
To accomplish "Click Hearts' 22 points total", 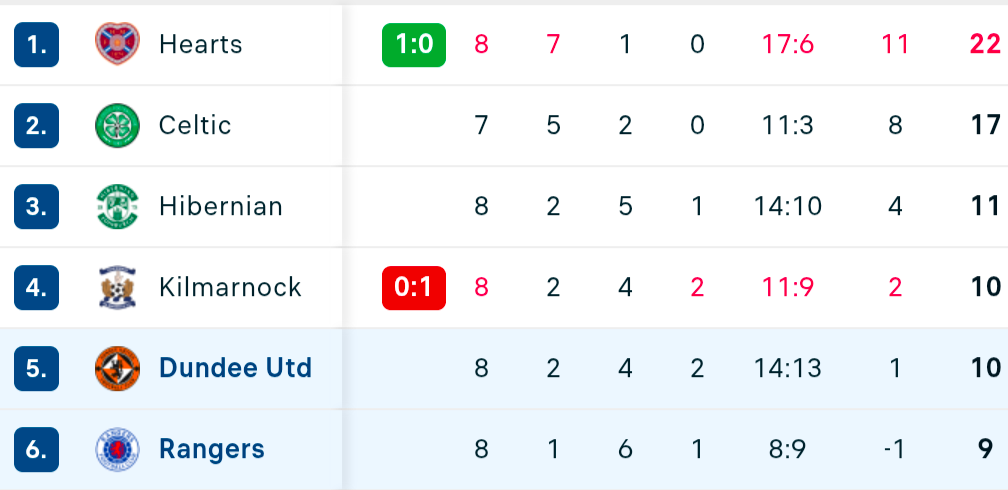I will coord(985,44).
